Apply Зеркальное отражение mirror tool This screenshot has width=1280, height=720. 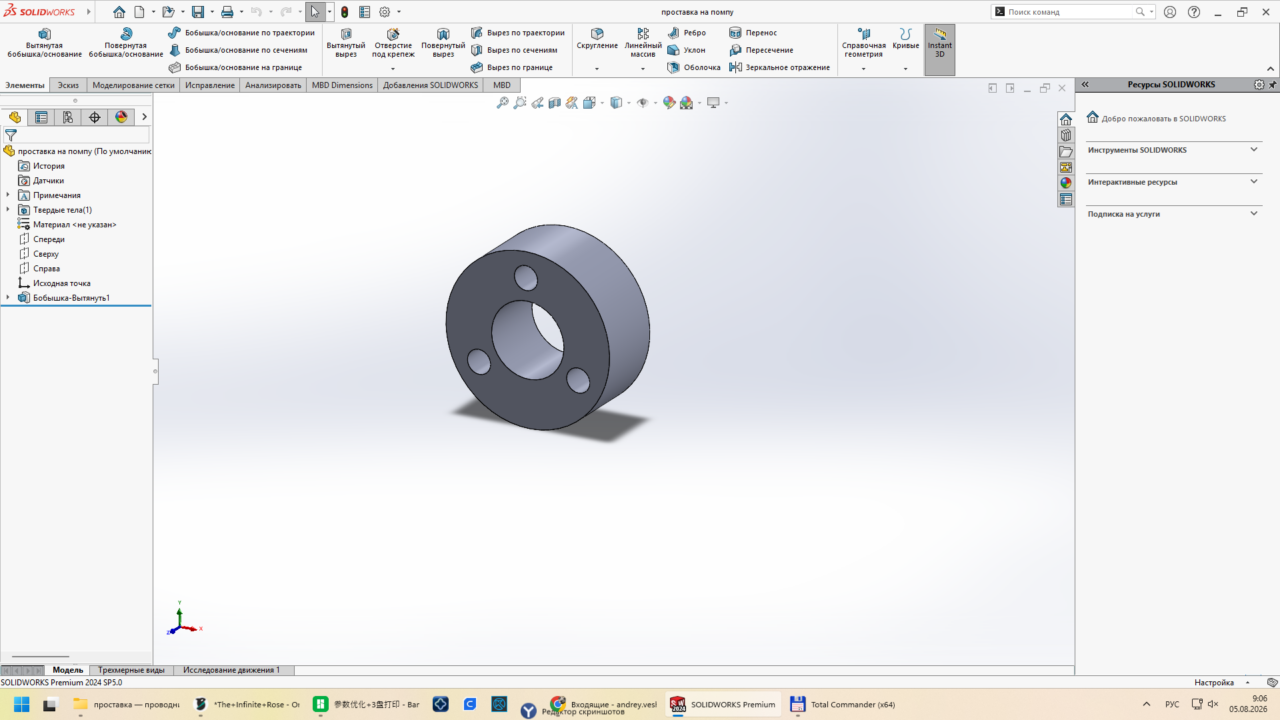tap(779, 67)
